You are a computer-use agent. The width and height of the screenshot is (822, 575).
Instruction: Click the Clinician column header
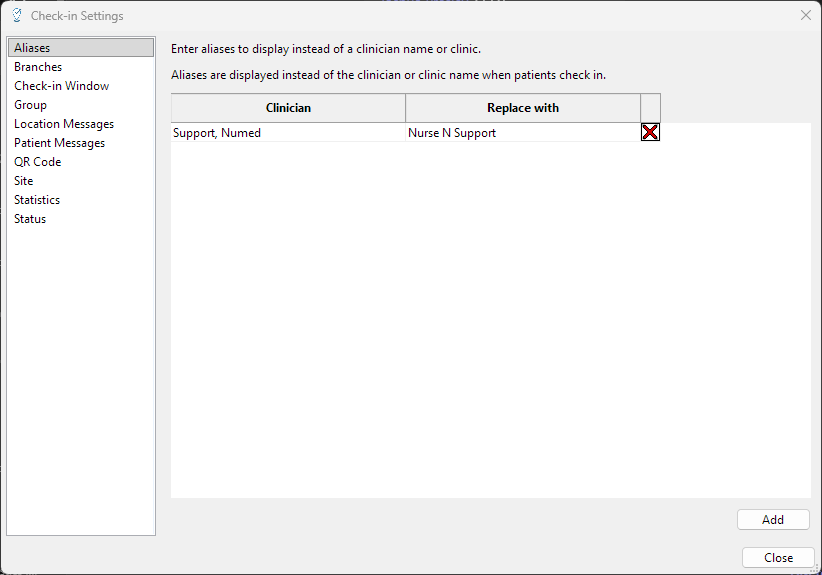click(288, 108)
